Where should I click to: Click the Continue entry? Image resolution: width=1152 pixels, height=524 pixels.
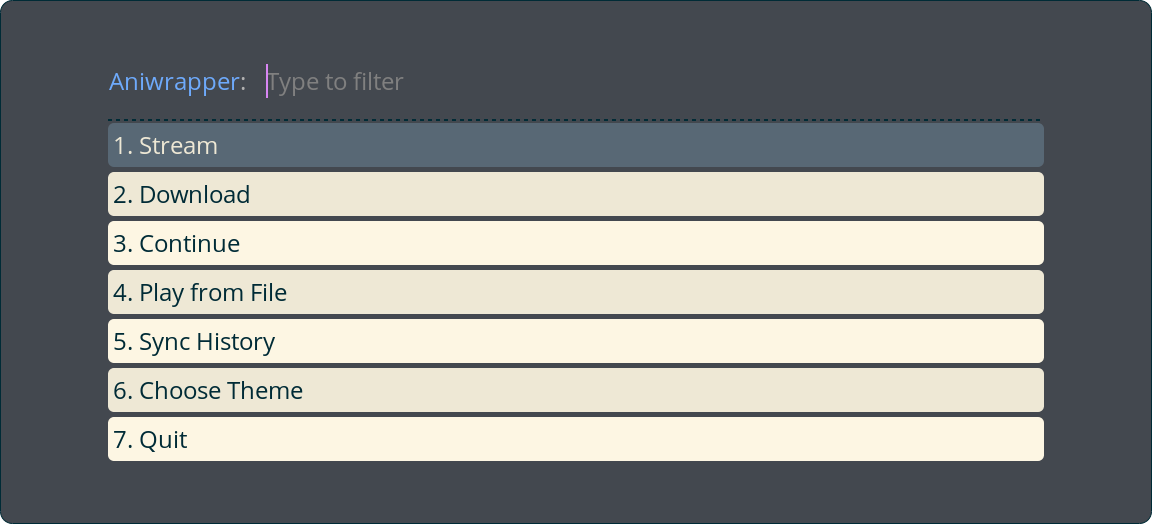(575, 243)
